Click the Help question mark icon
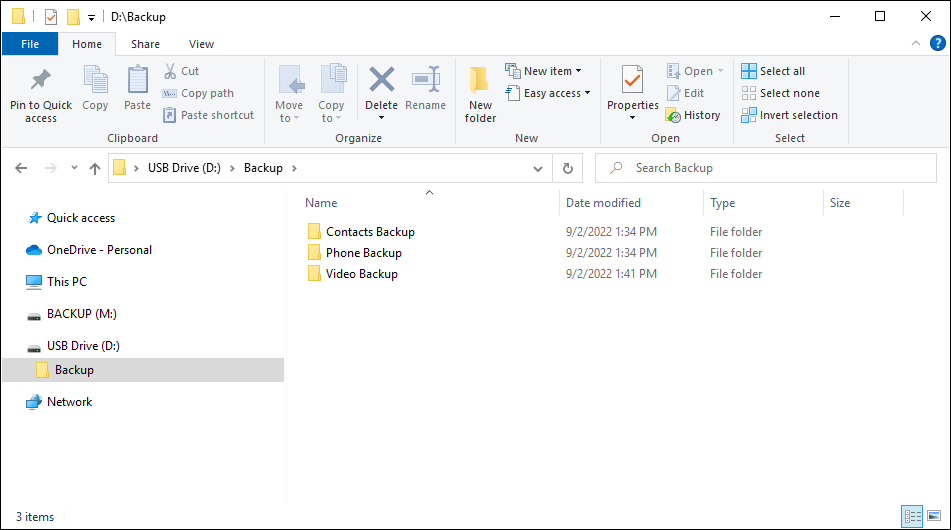Image resolution: width=951 pixels, height=530 pixels. coord(937,44)
